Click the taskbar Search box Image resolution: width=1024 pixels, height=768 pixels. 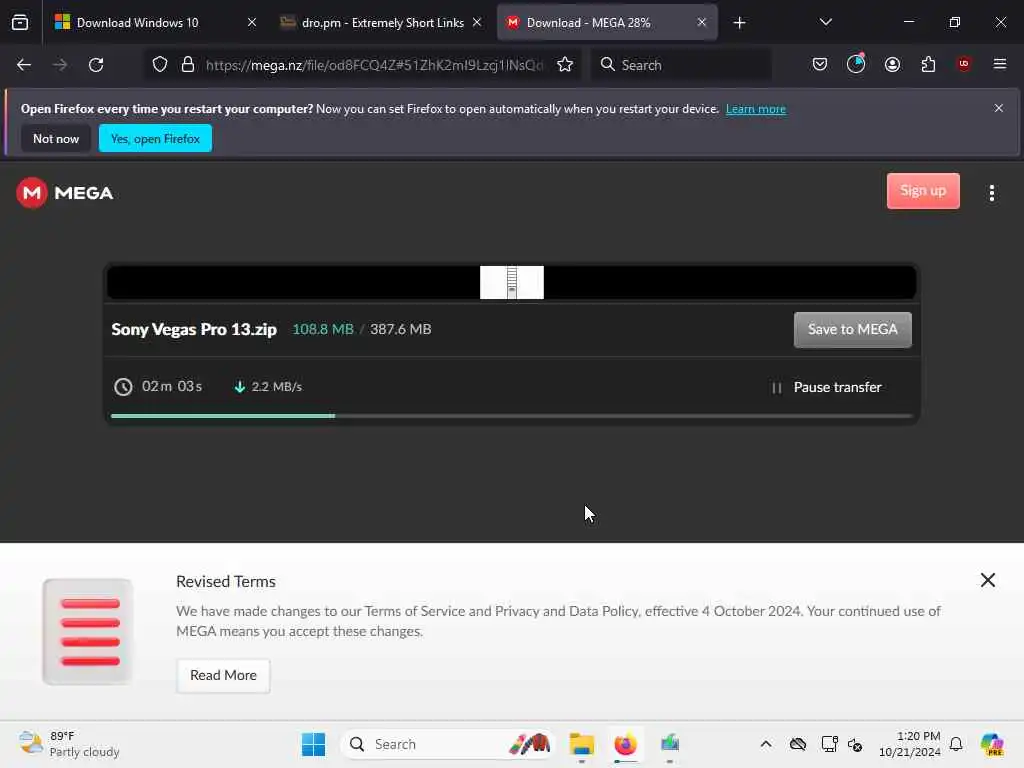click(x=447, y=744)
